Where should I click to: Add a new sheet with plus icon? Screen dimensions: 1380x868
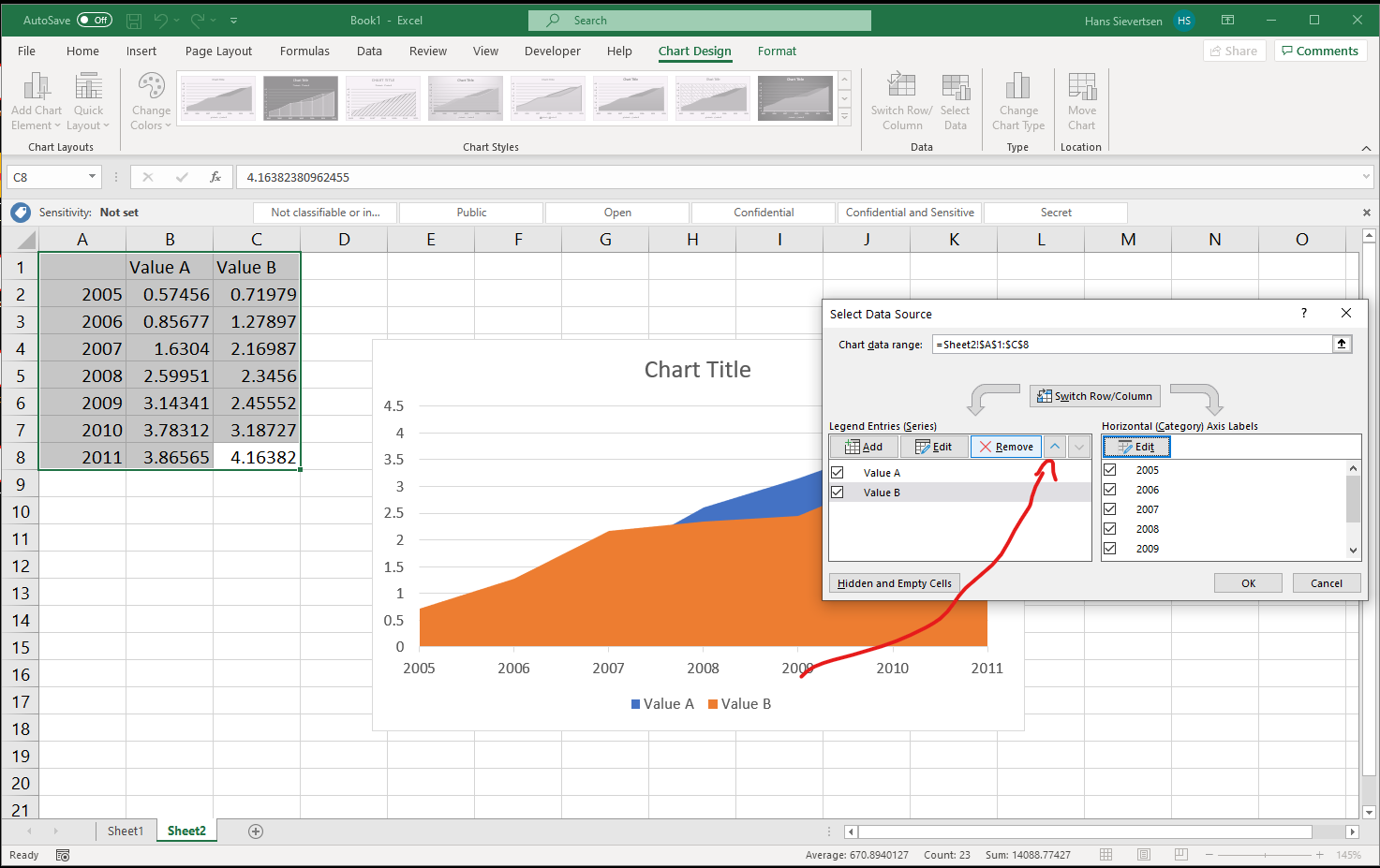pyautogui.click(x=256, y=831)
